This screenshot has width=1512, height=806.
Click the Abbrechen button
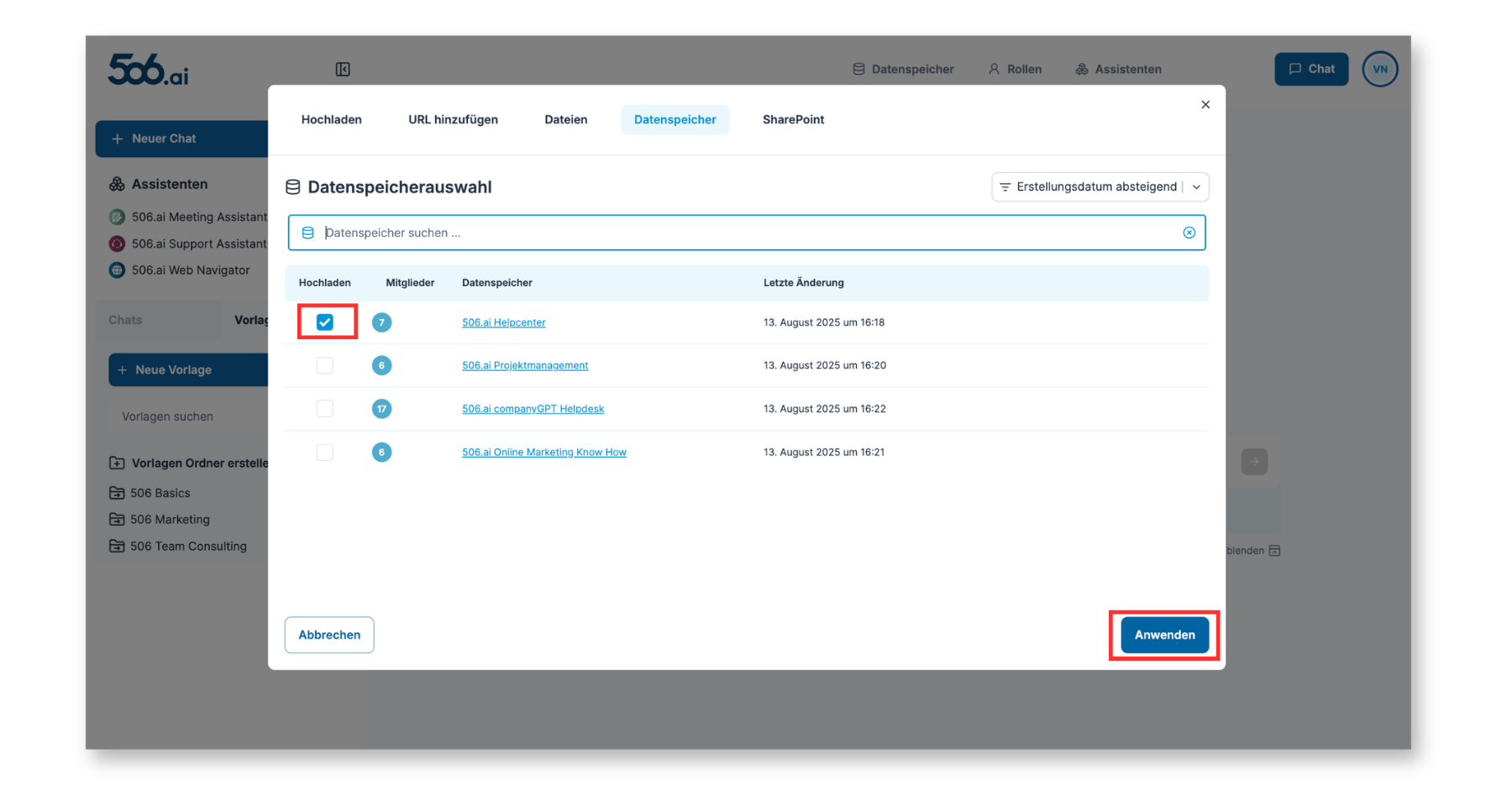(329, 635)
